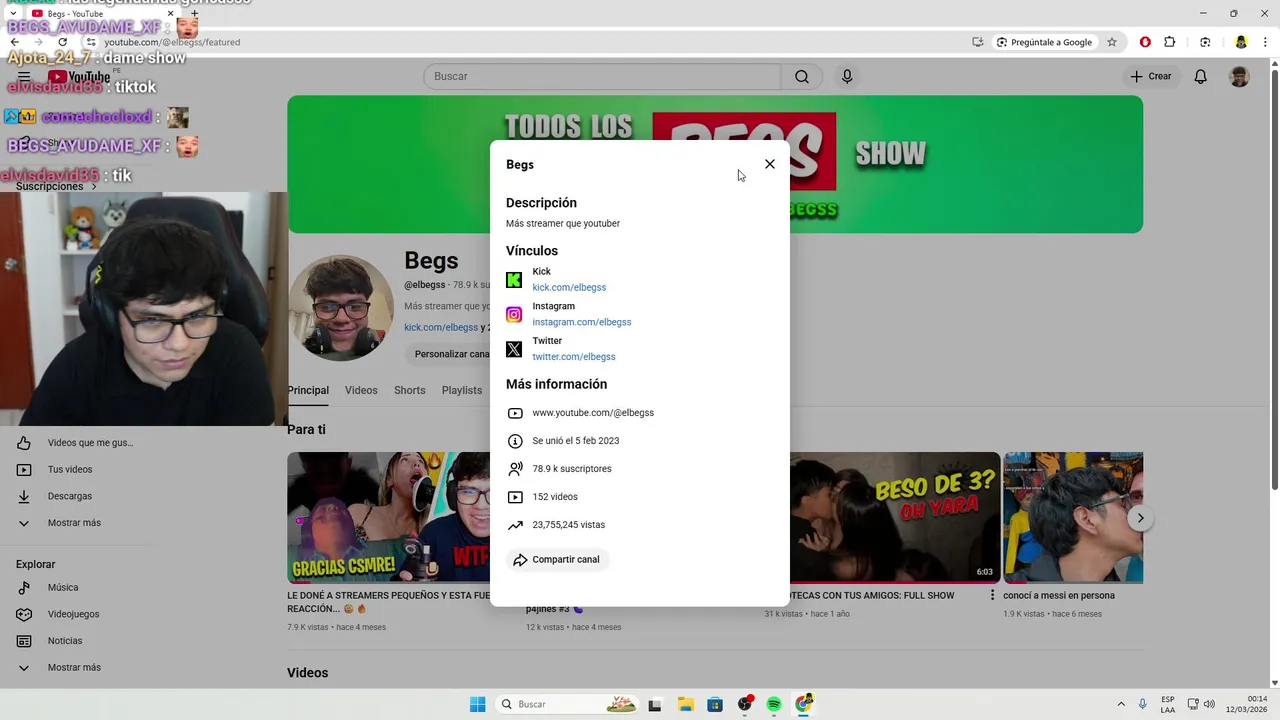Click the X Twitter logo icon
Image resolution: width=1280 pixels, height=720 pixels.
[514, 349]
